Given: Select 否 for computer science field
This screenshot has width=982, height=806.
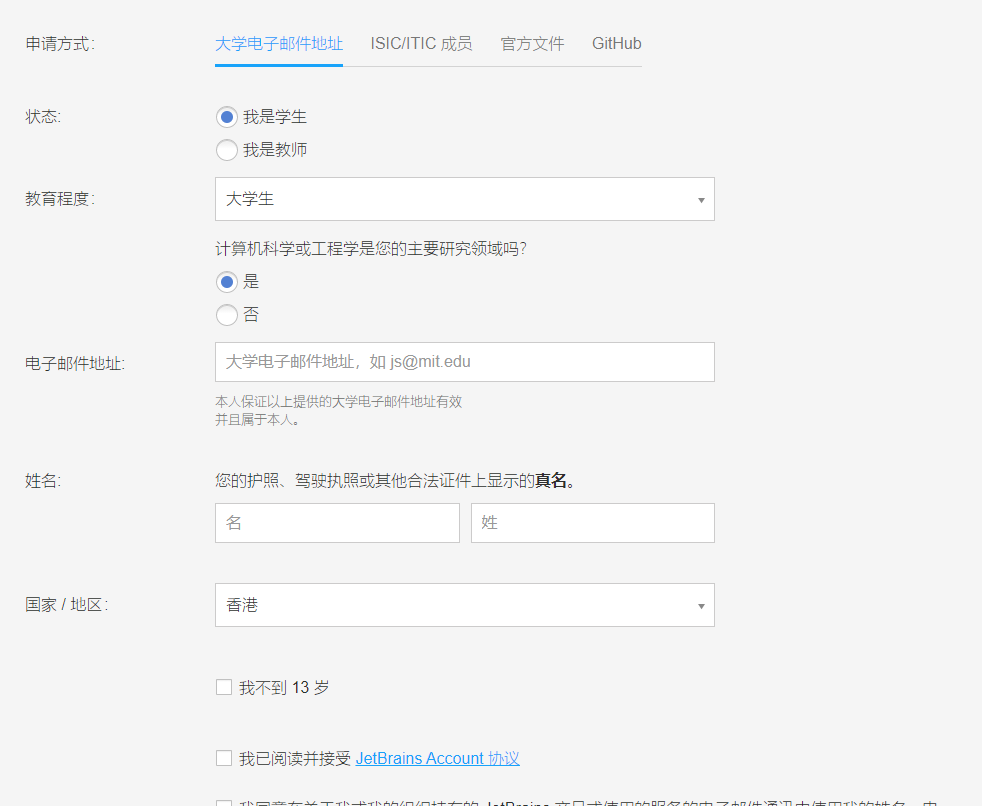Looking at the screenshot, I should click(x=227, y=315).
